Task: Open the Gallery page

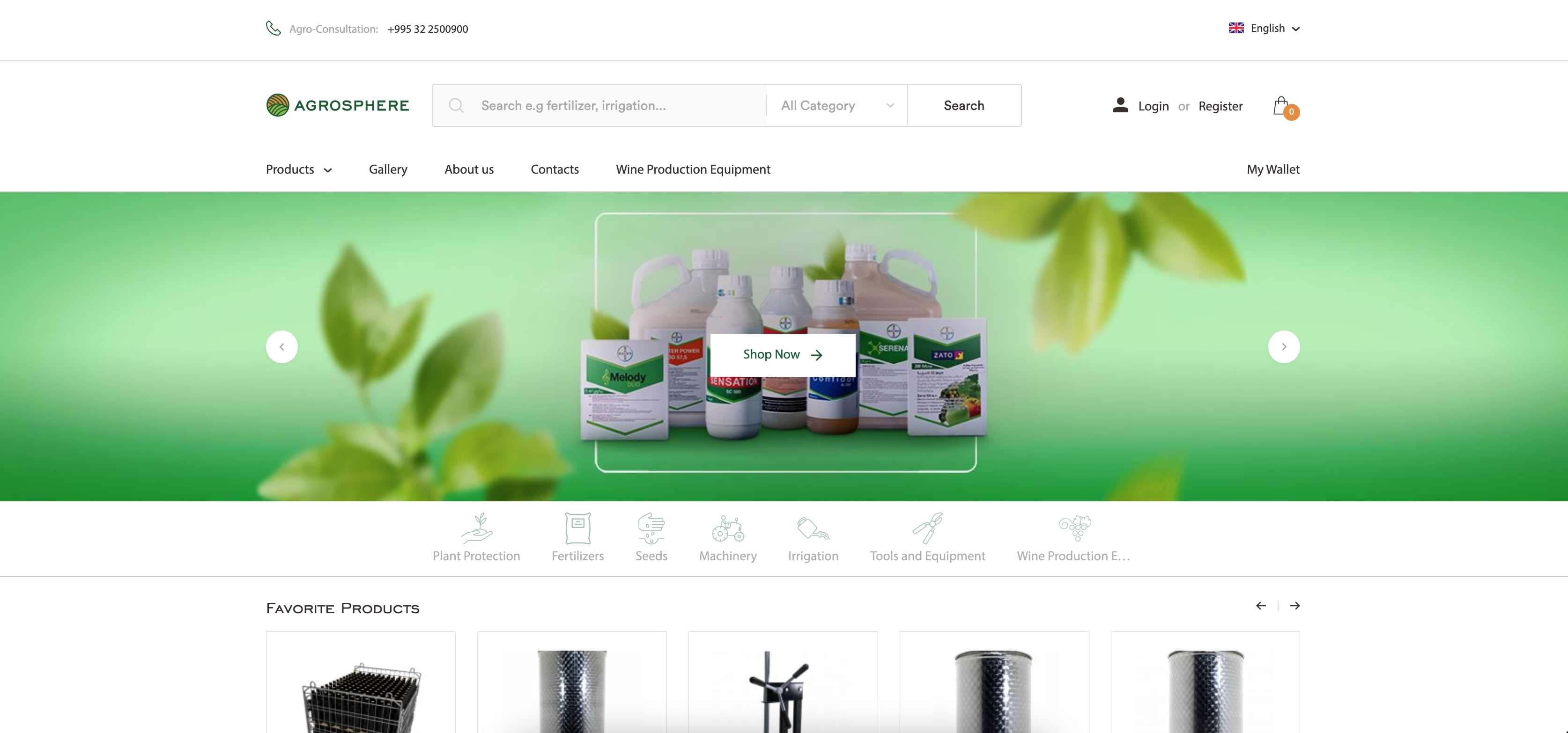Action: [x=388, y=170]
